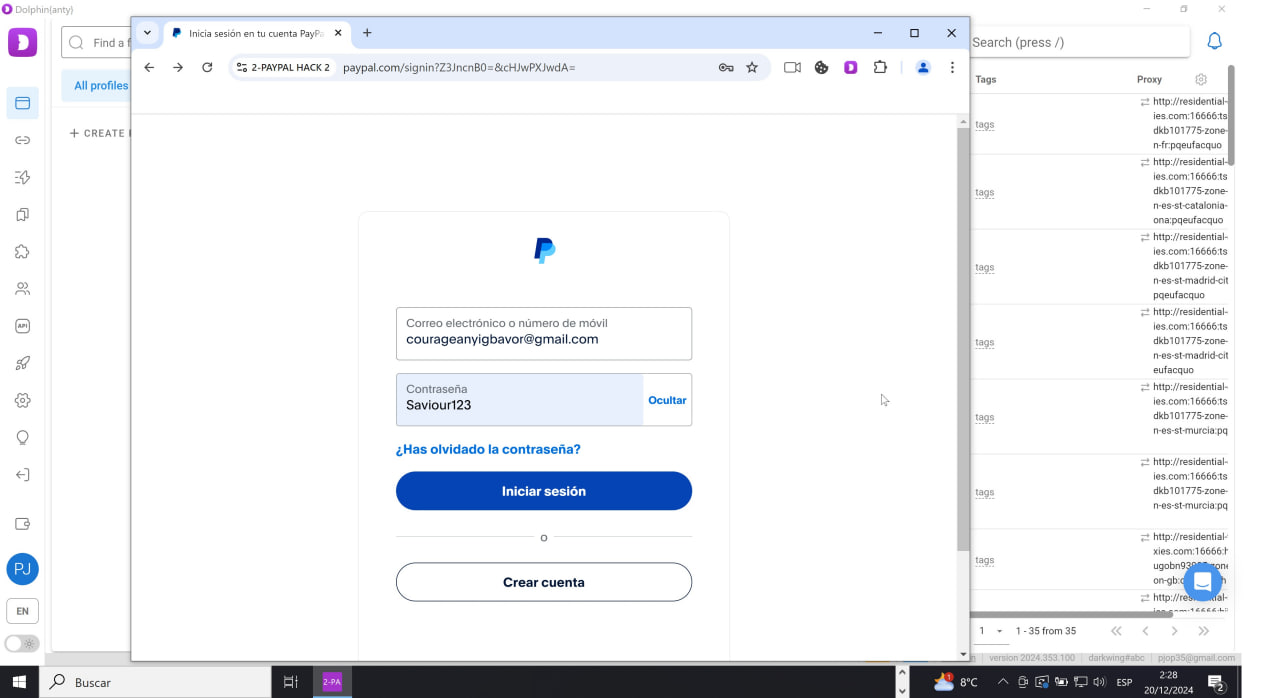Open the notifications bell in Dolphin
1280x698 pixels.
(1214, 41)
